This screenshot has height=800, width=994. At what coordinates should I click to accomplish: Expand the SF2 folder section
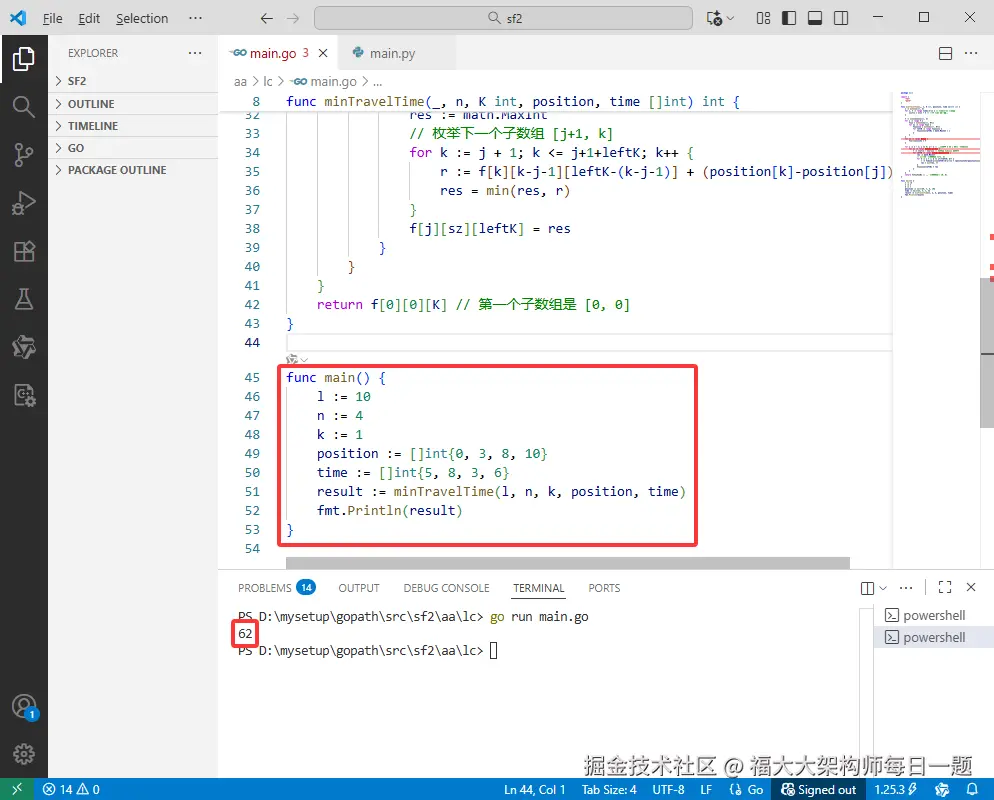pos(133,81)
